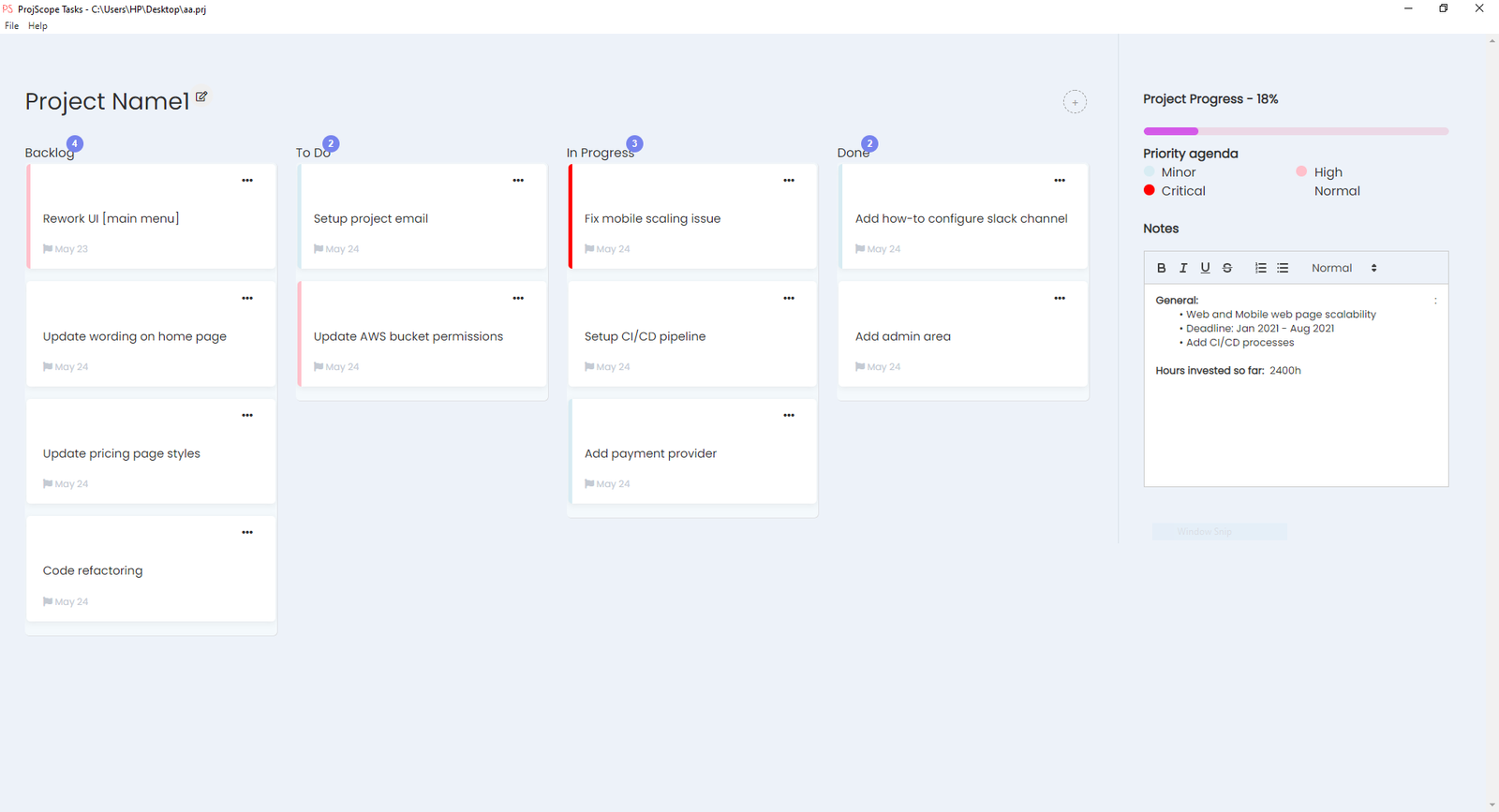1499x812 pixels.
Task: Click inside the Notes text area
Action: tap(1296, 421)
